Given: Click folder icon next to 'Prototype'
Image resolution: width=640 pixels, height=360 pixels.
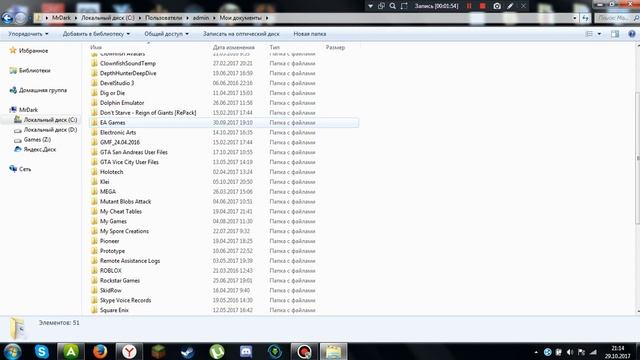Looking at the screenshot, I should (x=94, y=251).
